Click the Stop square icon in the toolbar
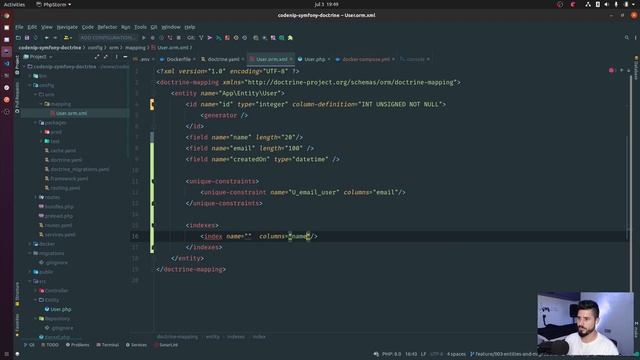The height and width of the screenshot is (360, 640). tap(178, 38)
